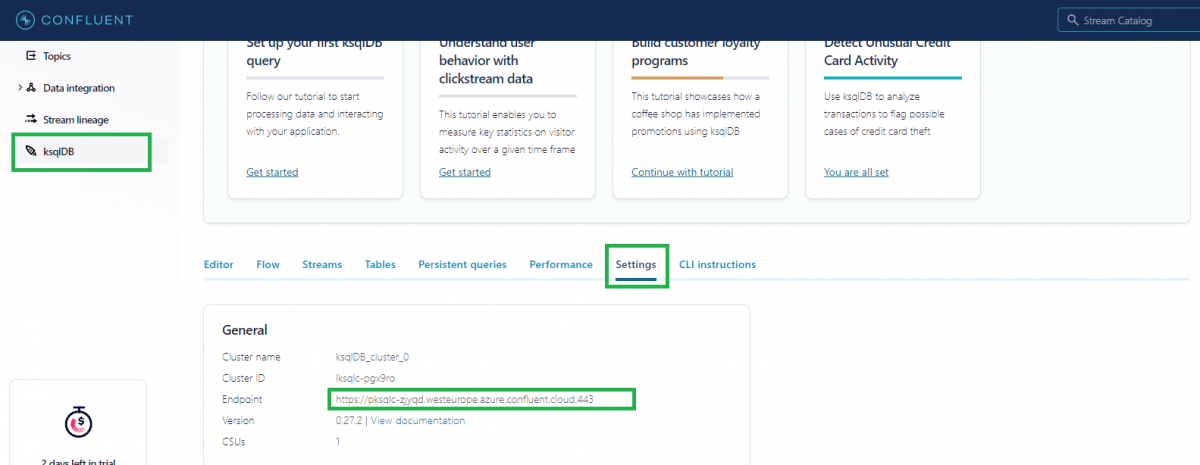Image resolution: width=1200 pixels, height=465 pixels.
Task: Switch to the Performance tab
Action: tap(561, 265)
